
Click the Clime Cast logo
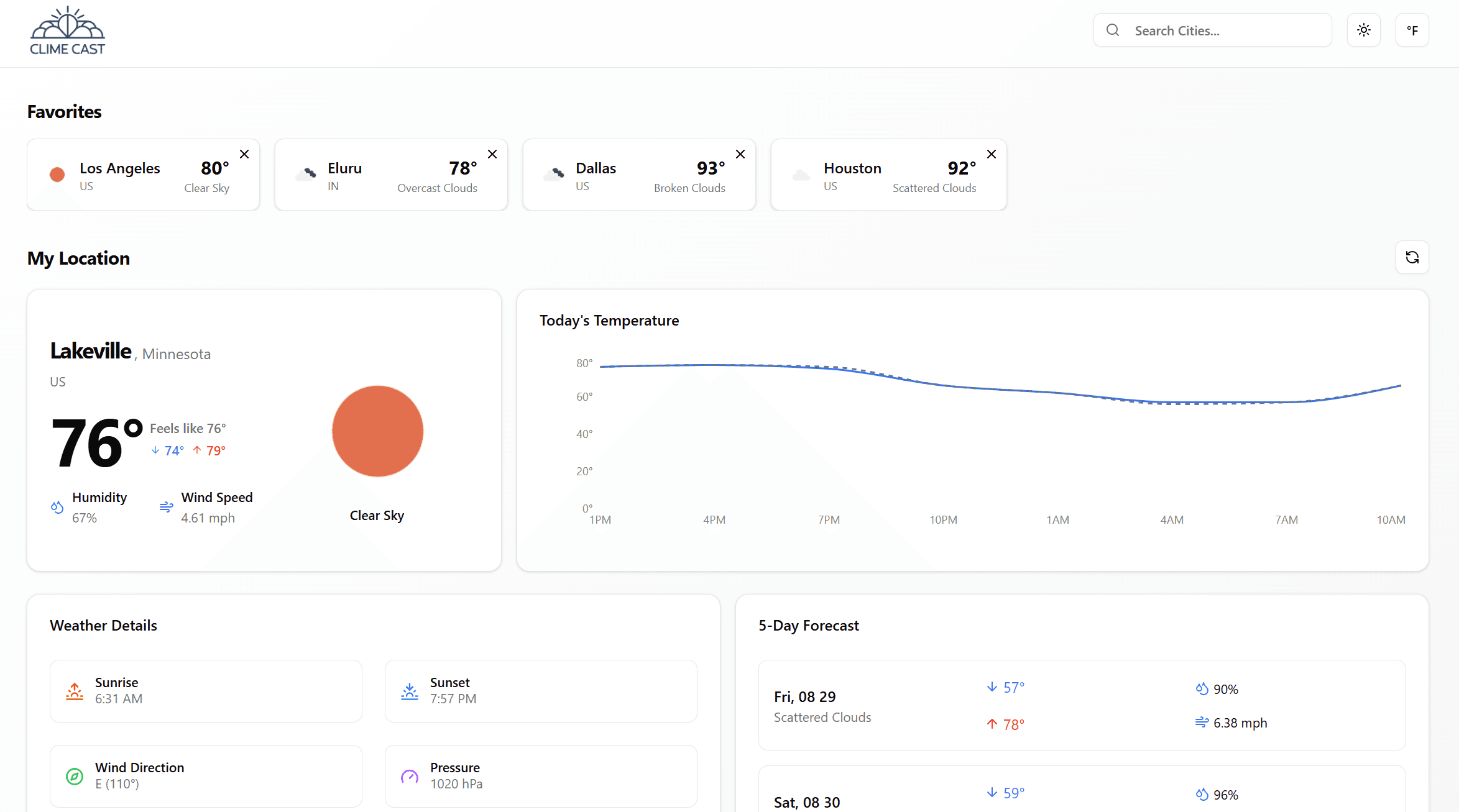pos(67,31)
